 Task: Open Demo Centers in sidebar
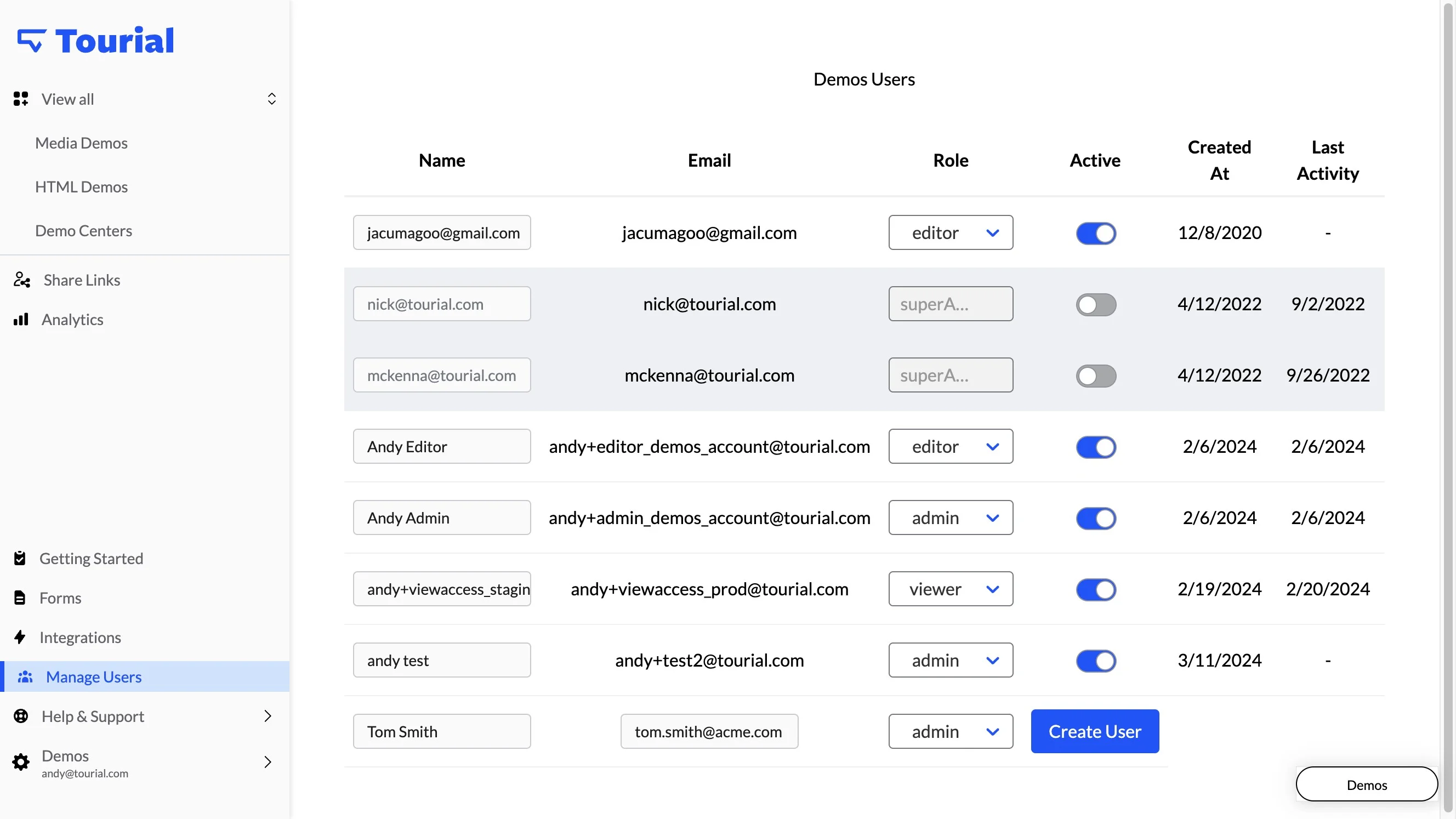[x=84, y=231]
